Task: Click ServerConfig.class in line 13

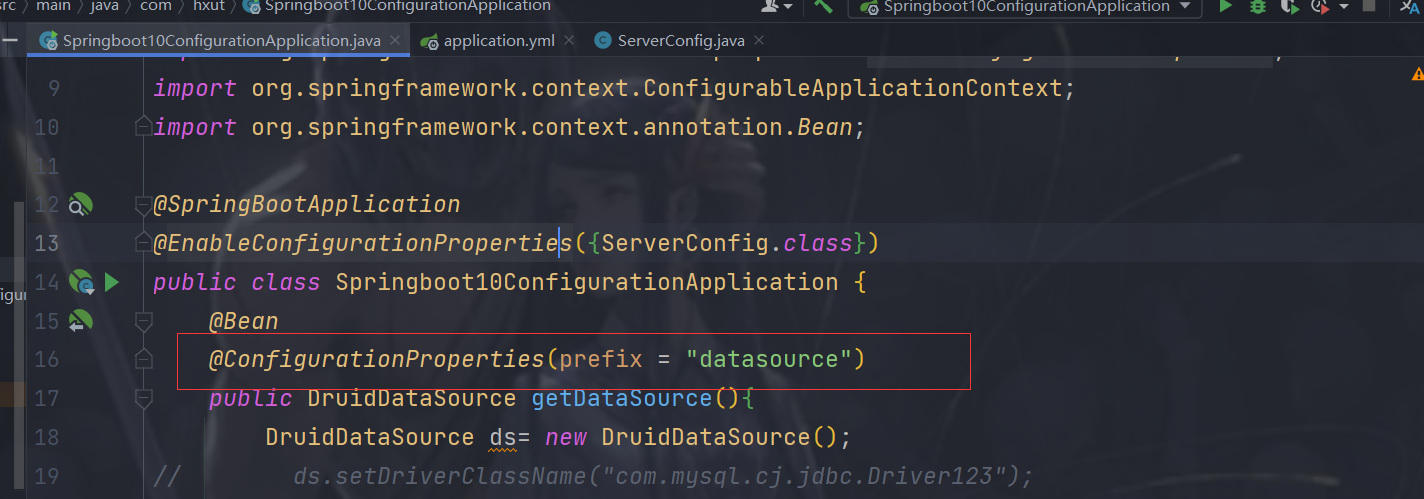Action: pyautogui.click(x=727, y=243)
